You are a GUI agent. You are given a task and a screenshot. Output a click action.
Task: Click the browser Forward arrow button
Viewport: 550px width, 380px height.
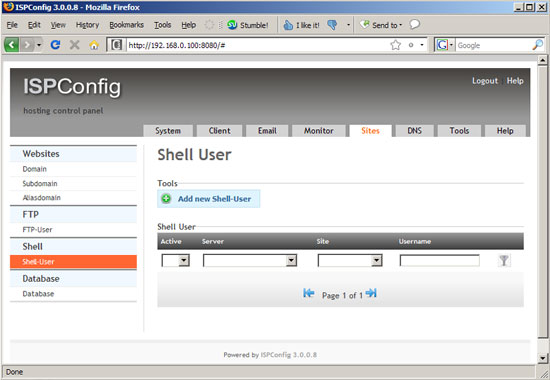pos(27,45)
